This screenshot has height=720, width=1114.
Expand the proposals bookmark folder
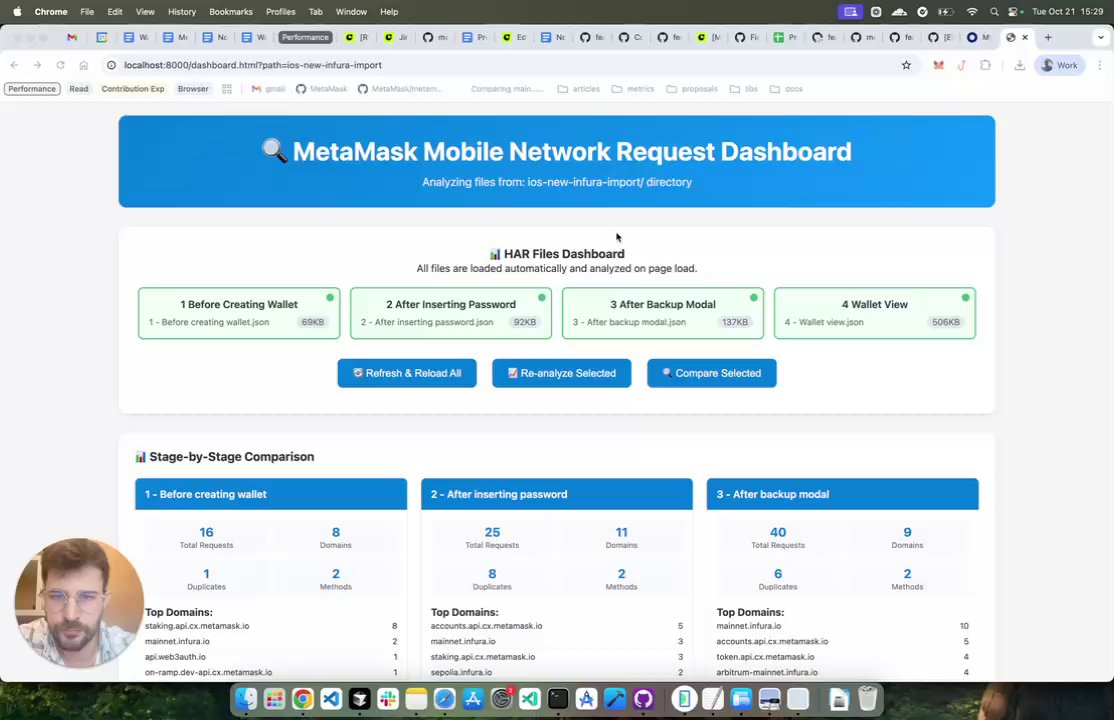(692, 89)
